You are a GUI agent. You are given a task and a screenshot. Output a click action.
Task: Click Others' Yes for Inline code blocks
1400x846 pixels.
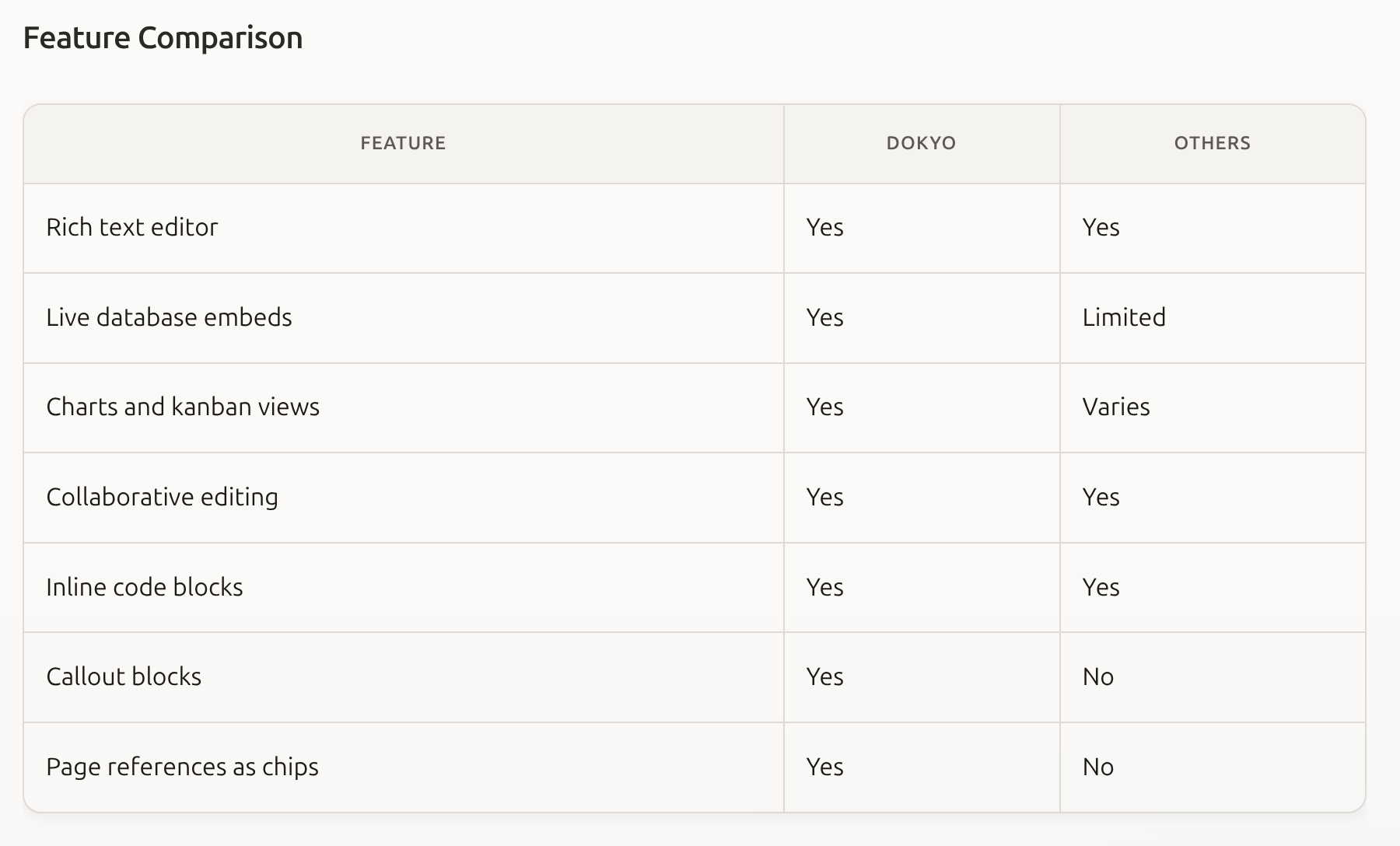tap(1213, 587)
